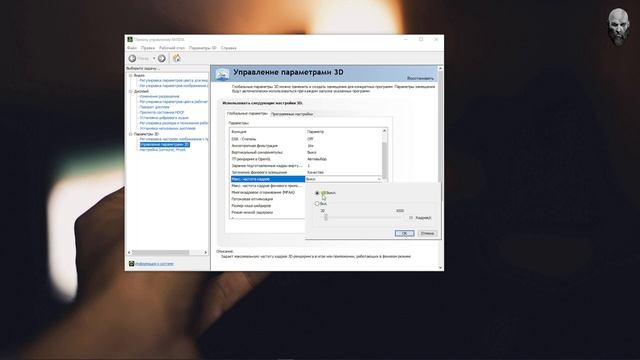Click parameter list scrollbar up arrow

[384, 131]
